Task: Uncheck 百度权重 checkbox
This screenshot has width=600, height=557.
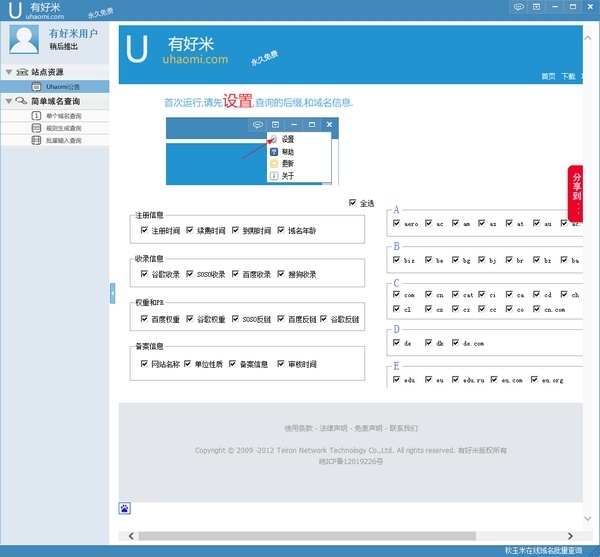Action: click(x=144, y=318)
